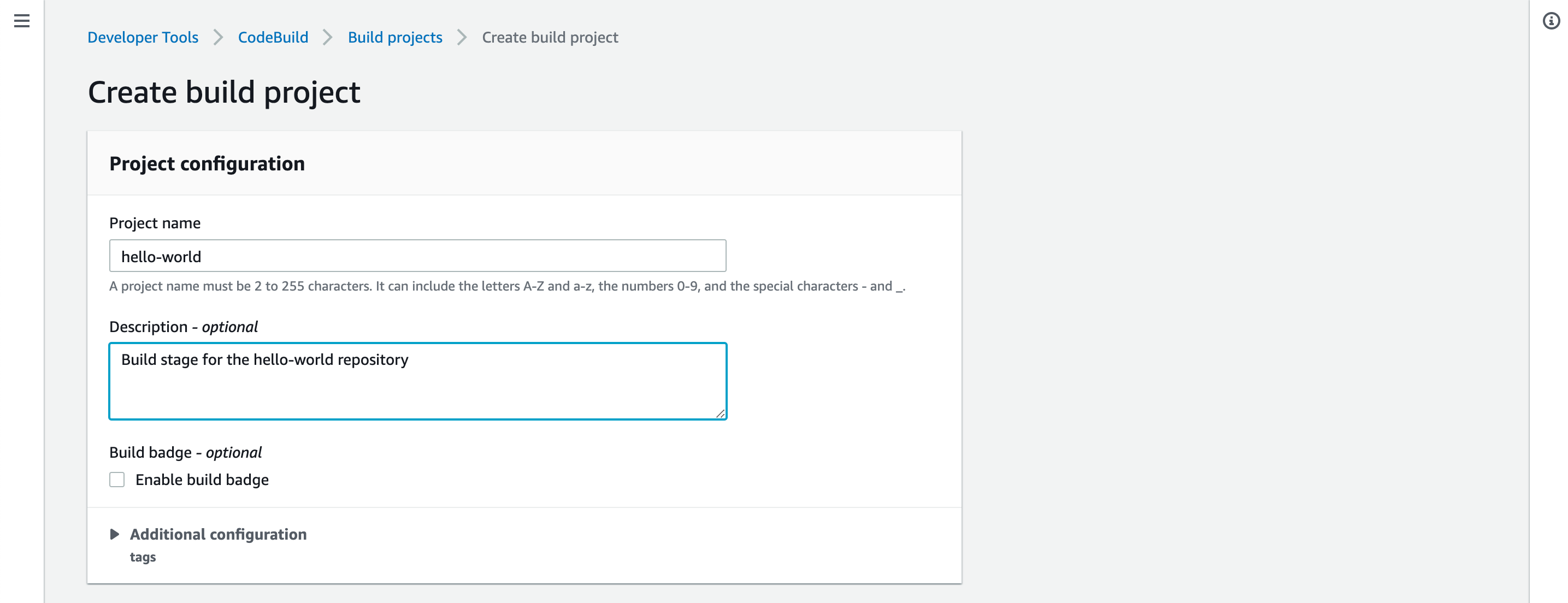Go to Developer Tools breadcrumb

[143, 37]
